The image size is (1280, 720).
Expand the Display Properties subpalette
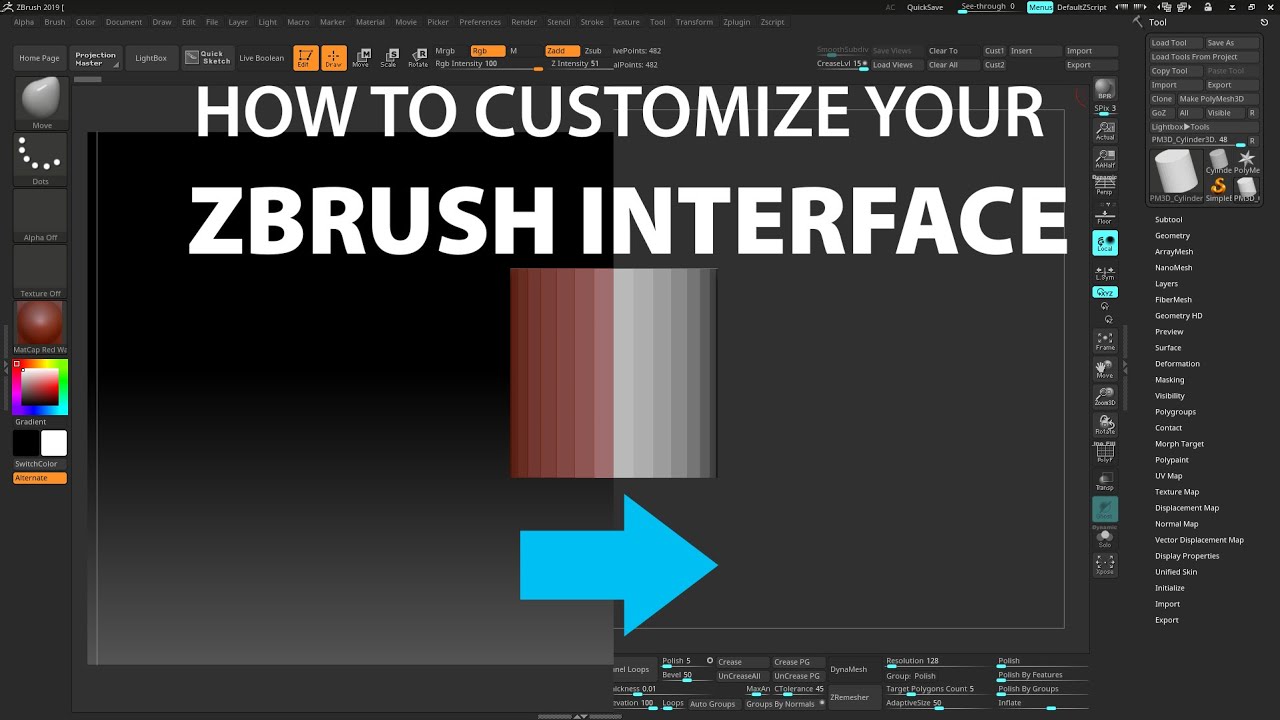1187,556
